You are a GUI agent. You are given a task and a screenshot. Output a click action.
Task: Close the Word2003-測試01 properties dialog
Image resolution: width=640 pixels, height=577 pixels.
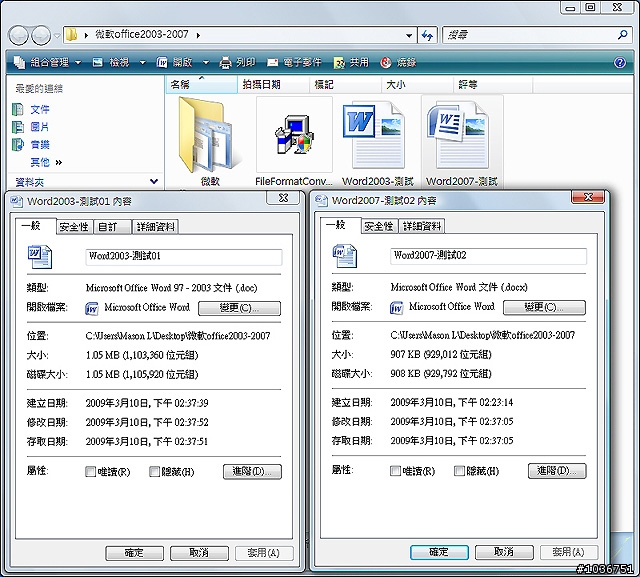[283, 198]
